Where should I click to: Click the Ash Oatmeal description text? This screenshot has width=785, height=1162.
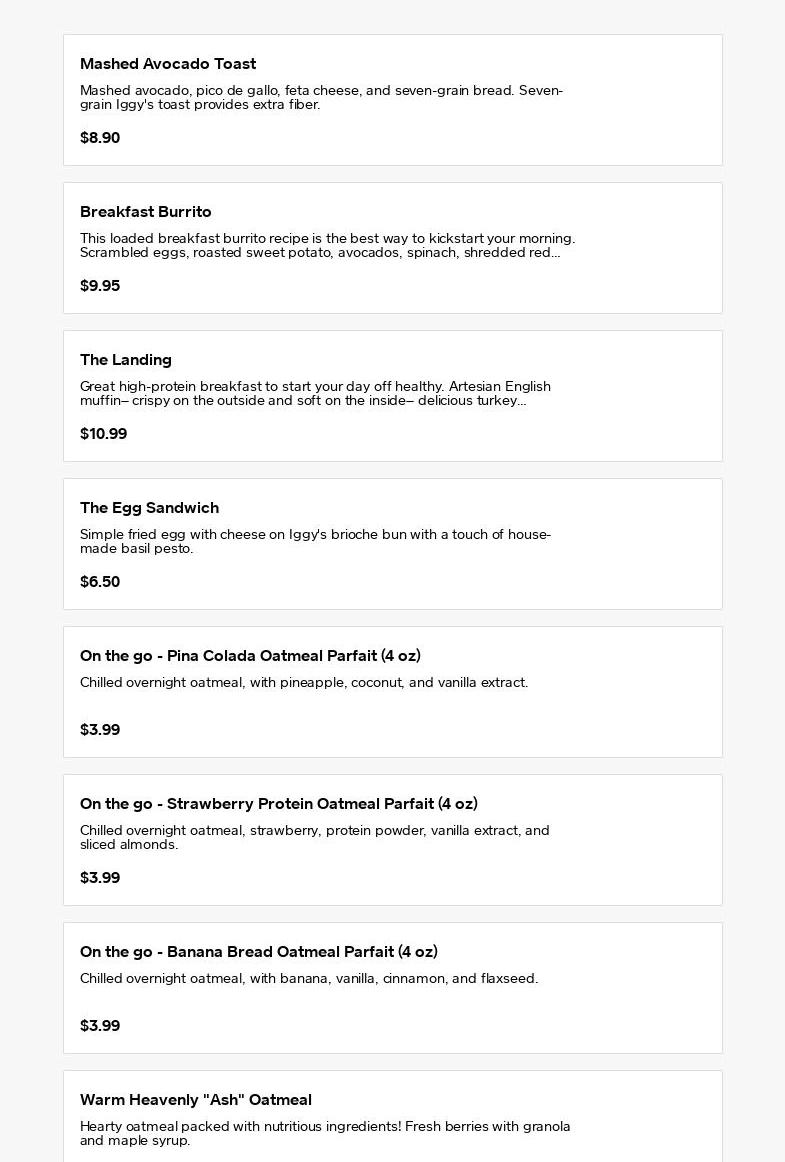(x=325, y=1133)
